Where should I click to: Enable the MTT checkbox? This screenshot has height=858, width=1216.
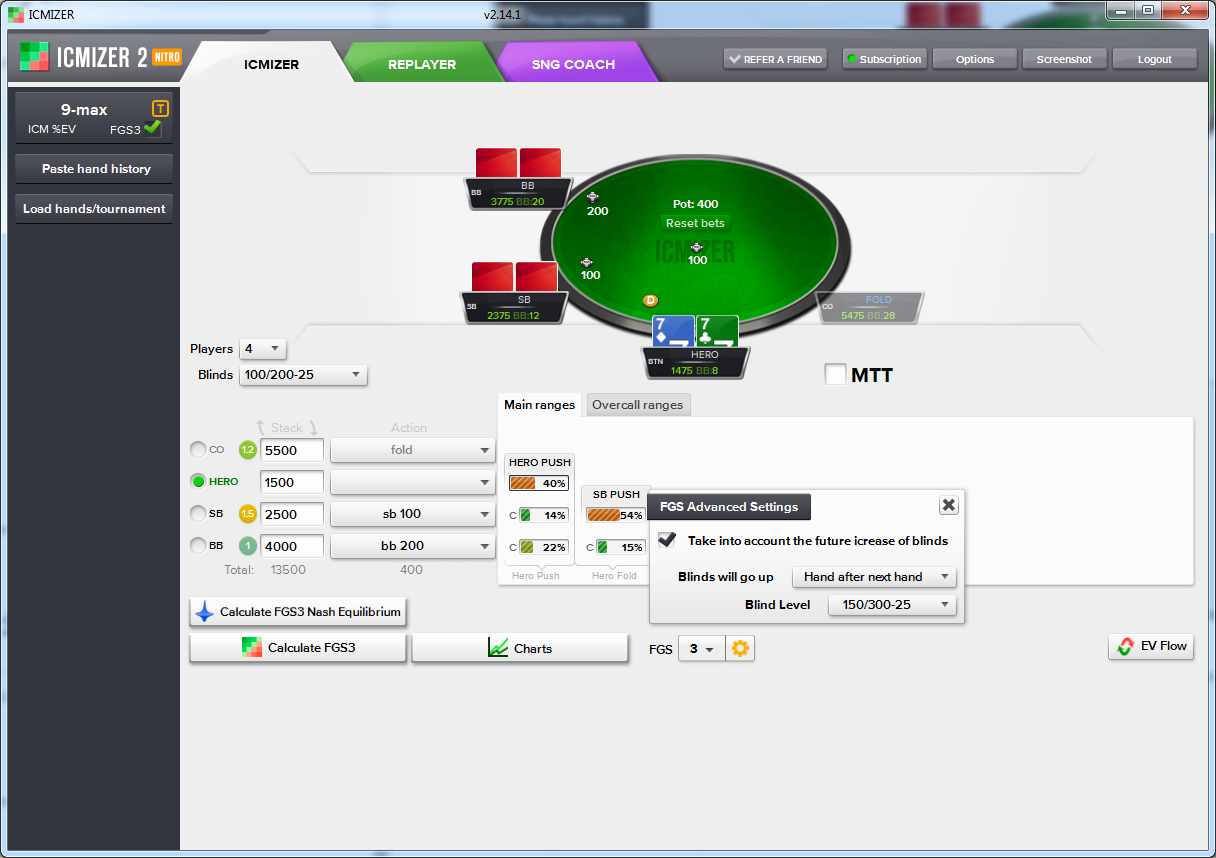835,375
